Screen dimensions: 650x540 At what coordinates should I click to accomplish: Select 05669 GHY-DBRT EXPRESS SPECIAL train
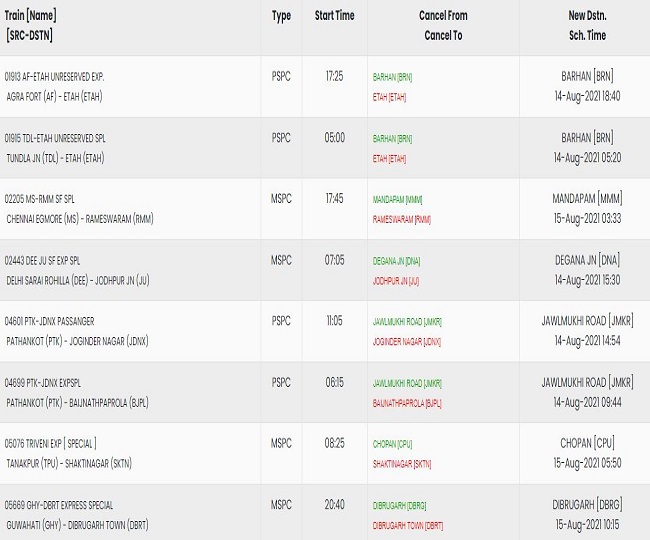coord(60,505)
